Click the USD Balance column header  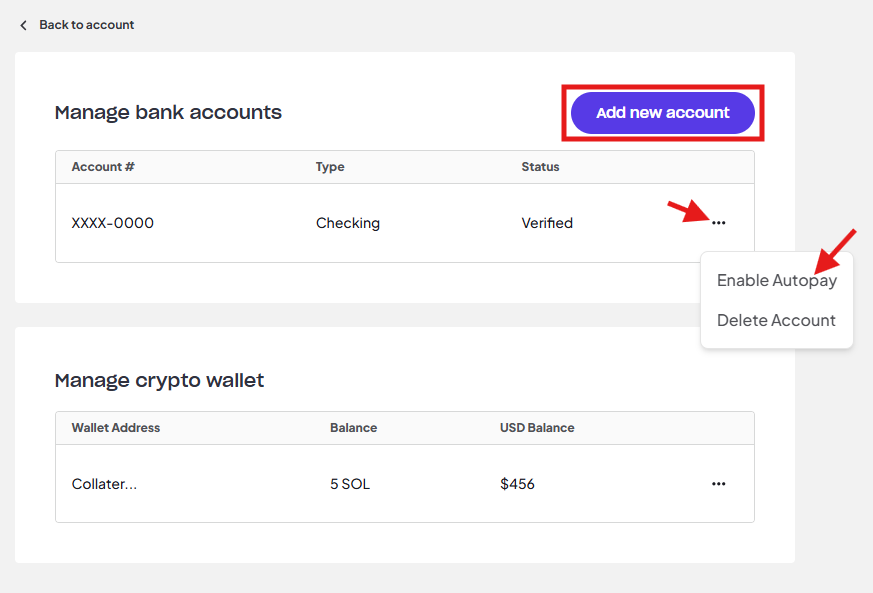(x=537, y=428)
